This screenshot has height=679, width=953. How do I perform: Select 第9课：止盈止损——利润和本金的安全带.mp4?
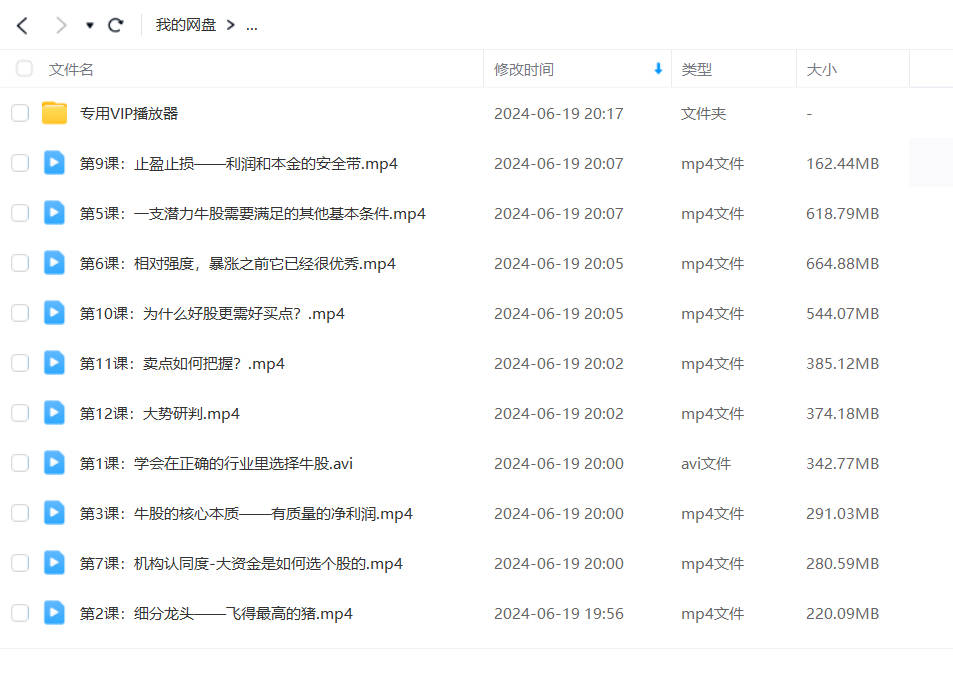point(239,164)
